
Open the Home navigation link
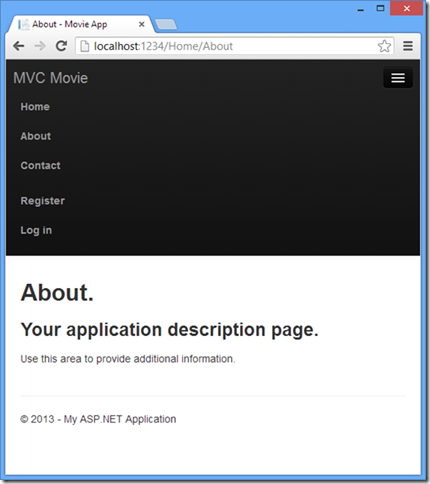[35, 107]
